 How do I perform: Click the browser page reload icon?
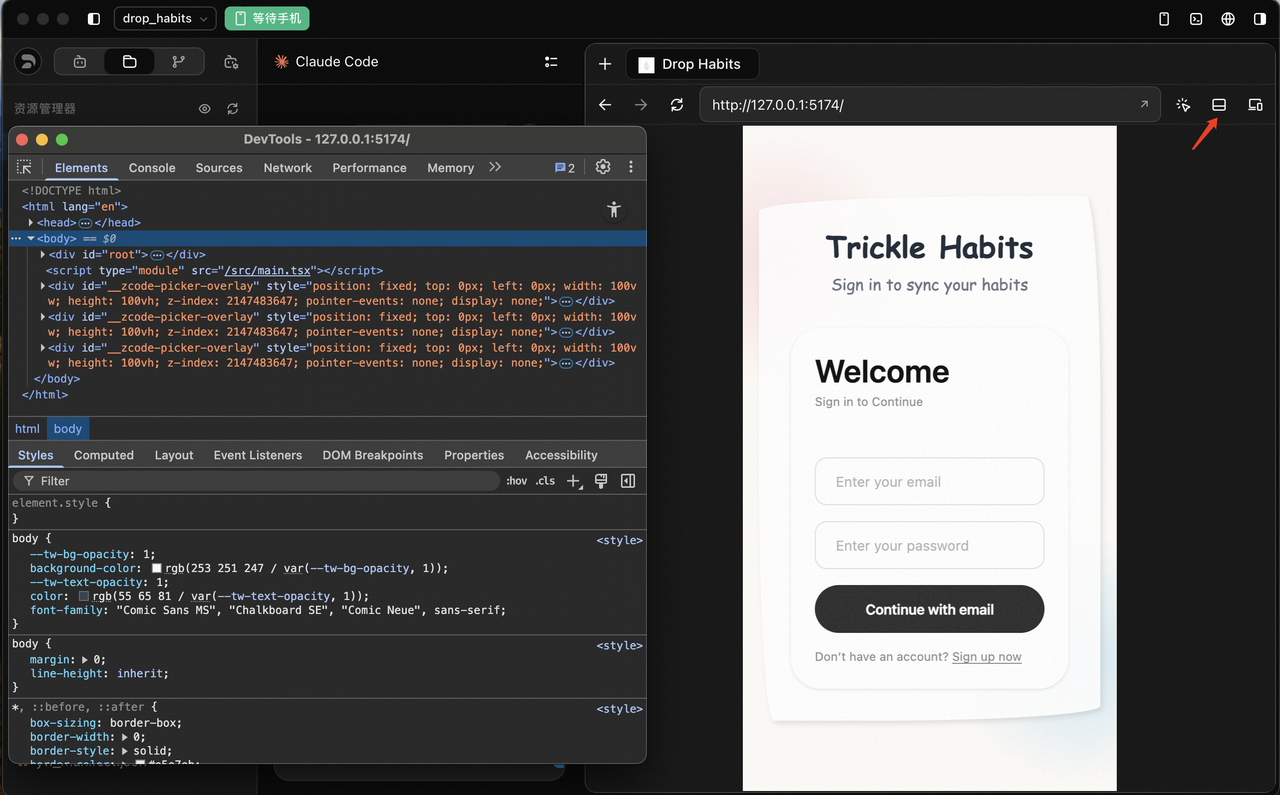(677, 105)
